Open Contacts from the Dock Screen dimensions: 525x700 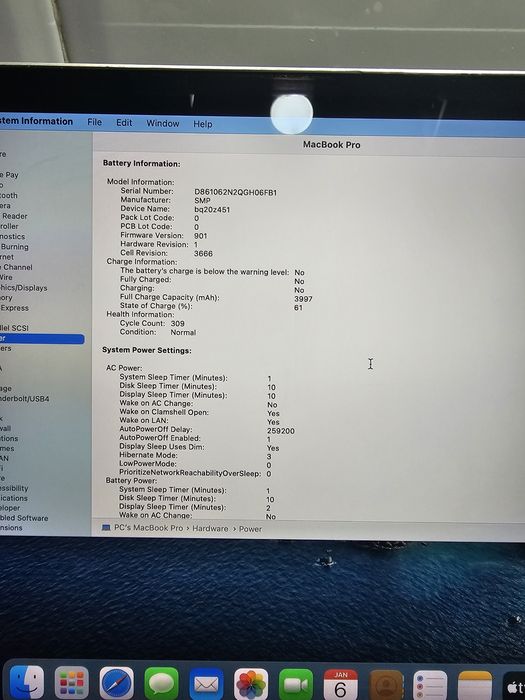pyautogui.click(x=387, y=685)
